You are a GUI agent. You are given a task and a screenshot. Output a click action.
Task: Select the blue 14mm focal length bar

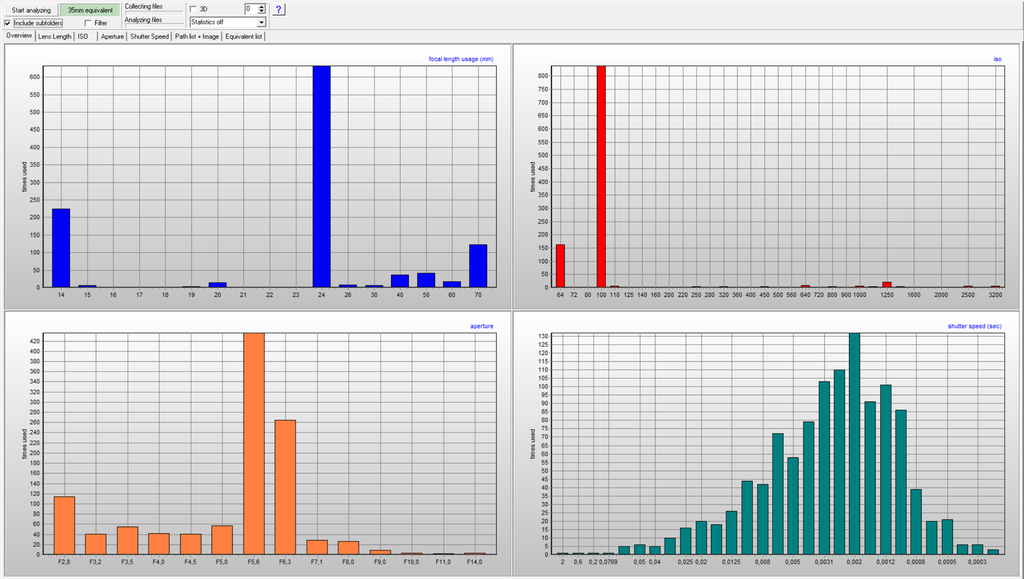pyautogui.click(x=61, y=248)
